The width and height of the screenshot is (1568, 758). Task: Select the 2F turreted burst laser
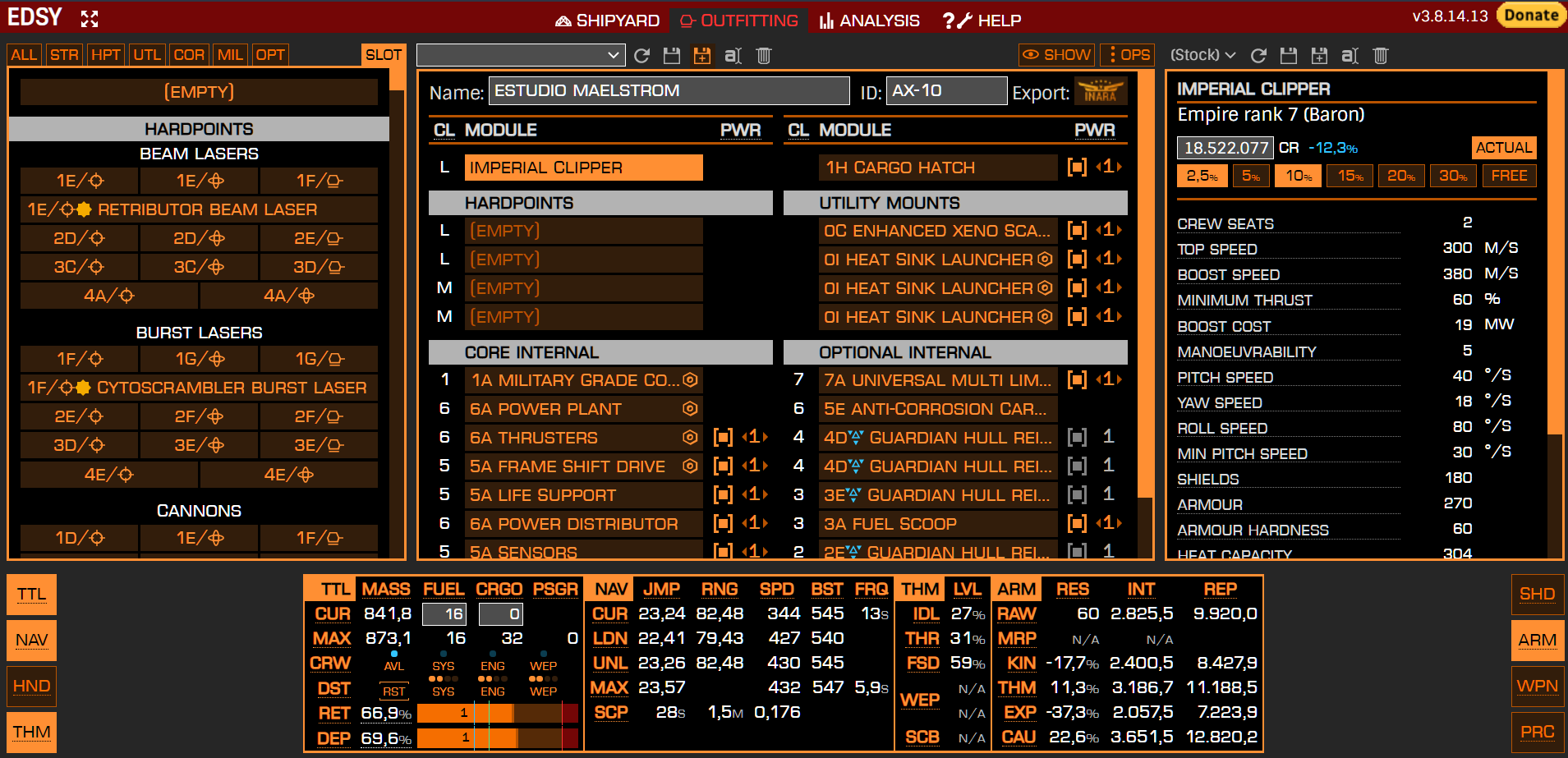[x=320, y=416]
